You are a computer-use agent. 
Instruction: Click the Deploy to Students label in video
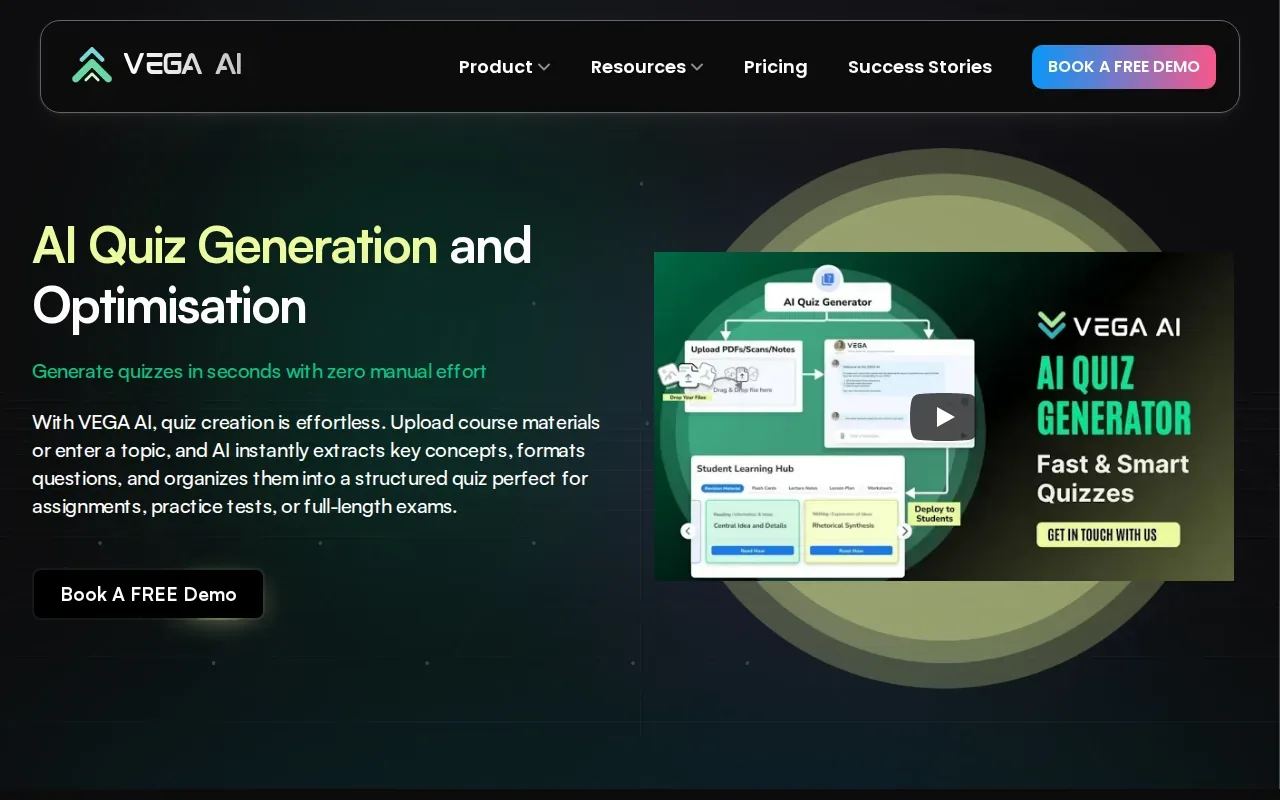coord(935,514)
